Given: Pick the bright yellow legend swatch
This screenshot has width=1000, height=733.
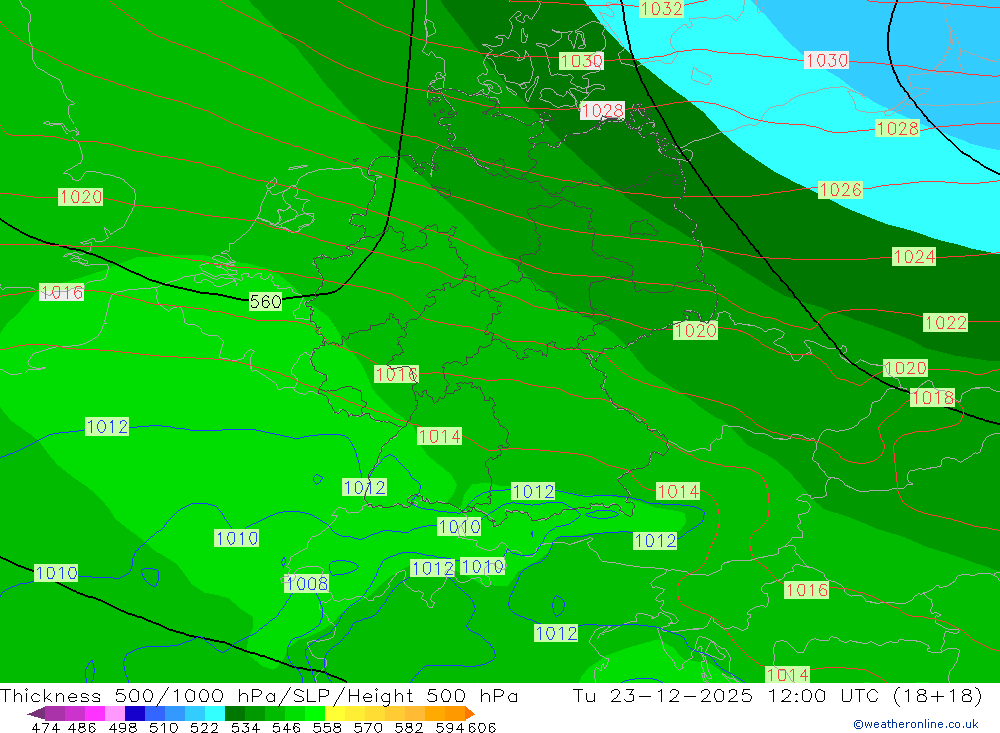Looking at the screenshot, I should coord(335,713).
